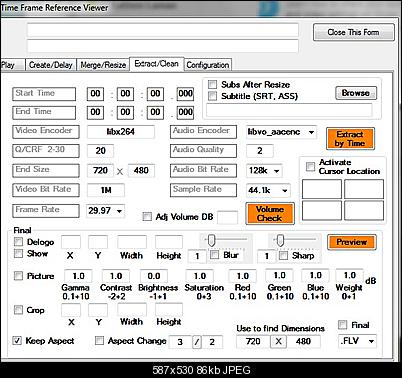Enable the Show checkbox
The image size is (402, 378).
pos(18,253)
